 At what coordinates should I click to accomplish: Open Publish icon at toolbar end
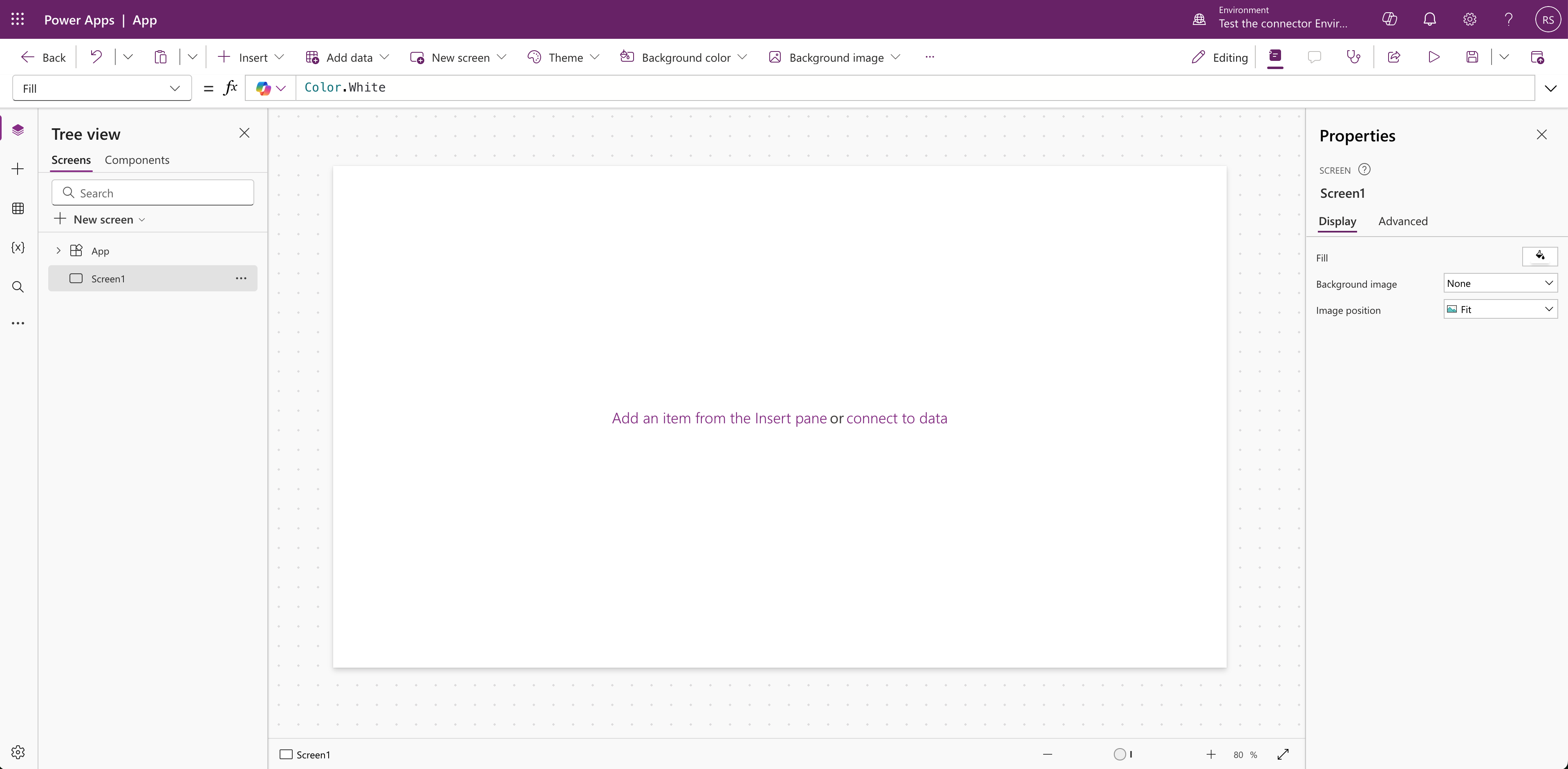(x=1537, y=57)
